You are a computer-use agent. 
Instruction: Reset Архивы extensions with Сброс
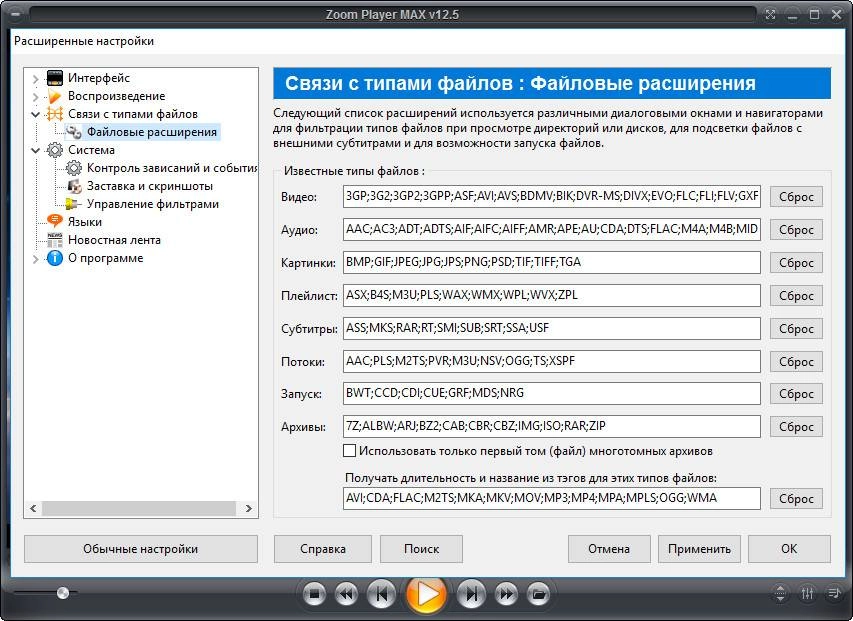click(796, 427)
